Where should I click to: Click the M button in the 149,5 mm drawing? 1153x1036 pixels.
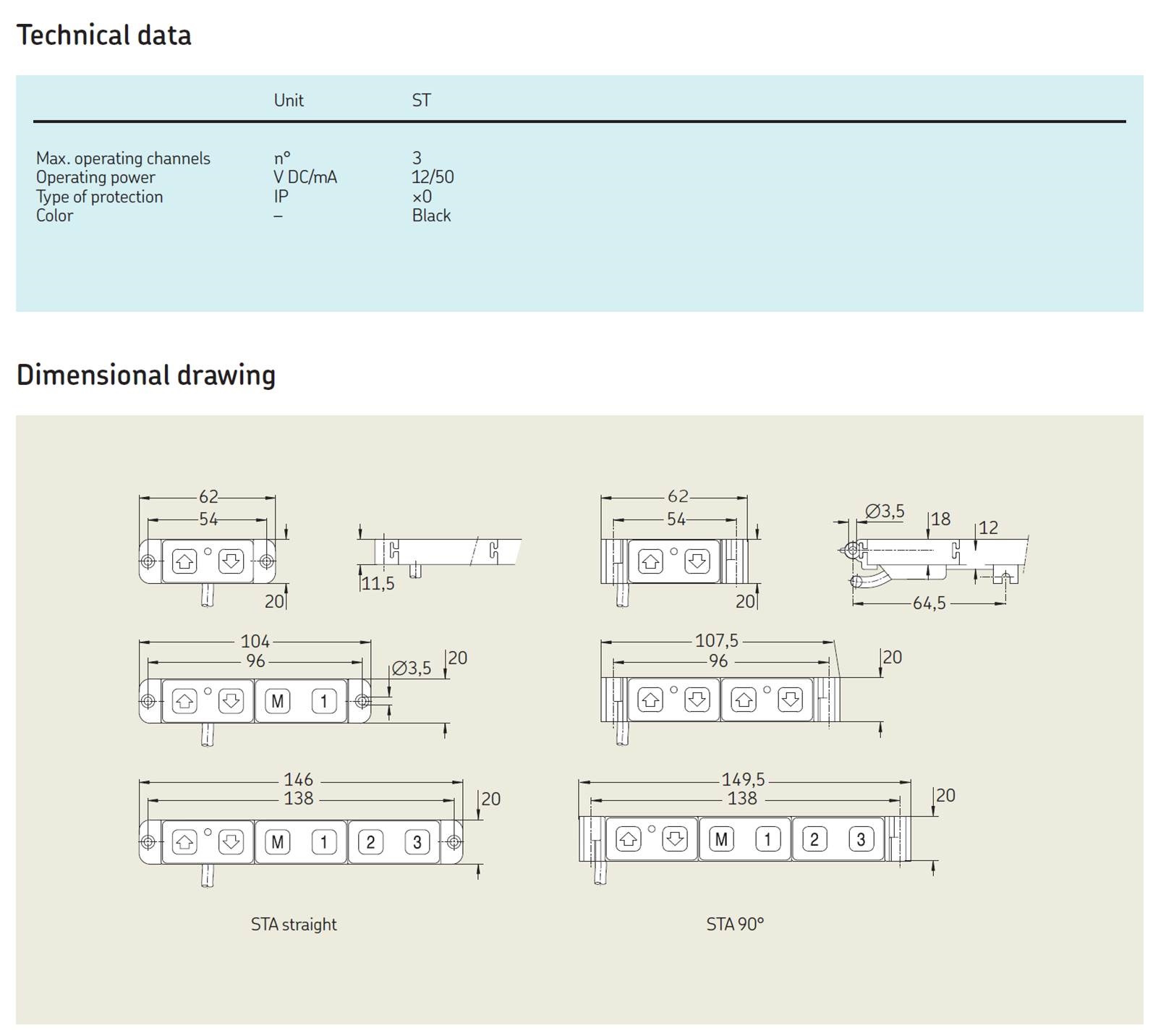point(721,839)
